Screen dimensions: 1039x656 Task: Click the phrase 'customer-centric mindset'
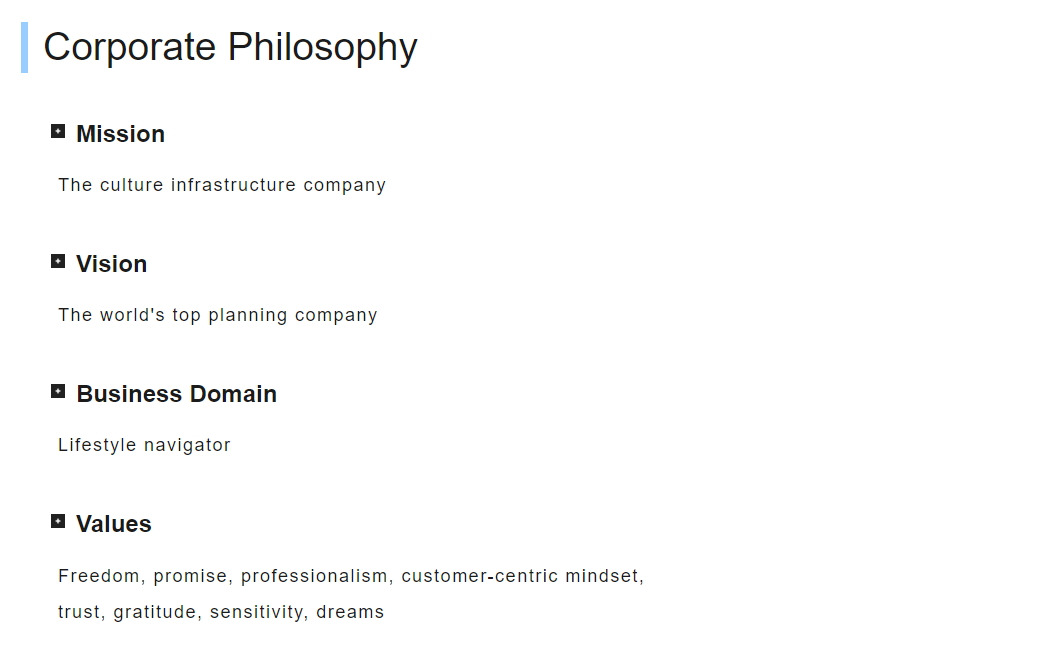pyautogui.click(x=520, y=576)
